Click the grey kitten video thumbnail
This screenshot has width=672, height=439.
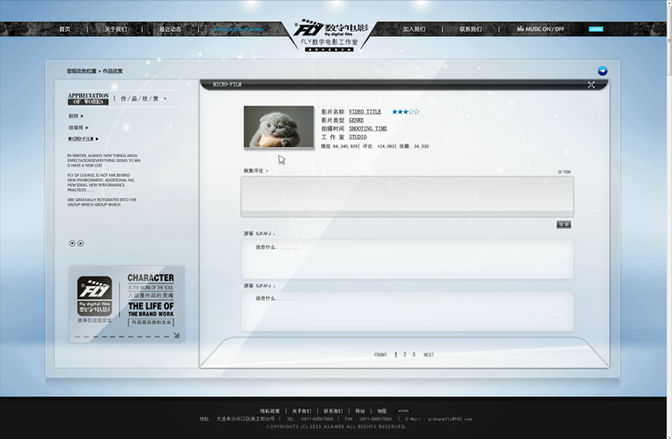point(278,127)
